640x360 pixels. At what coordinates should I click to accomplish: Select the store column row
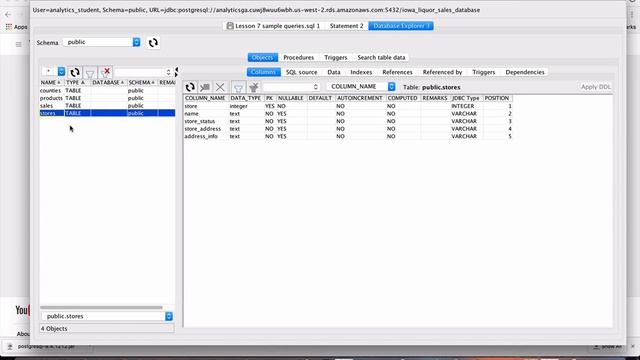point(348,106)
